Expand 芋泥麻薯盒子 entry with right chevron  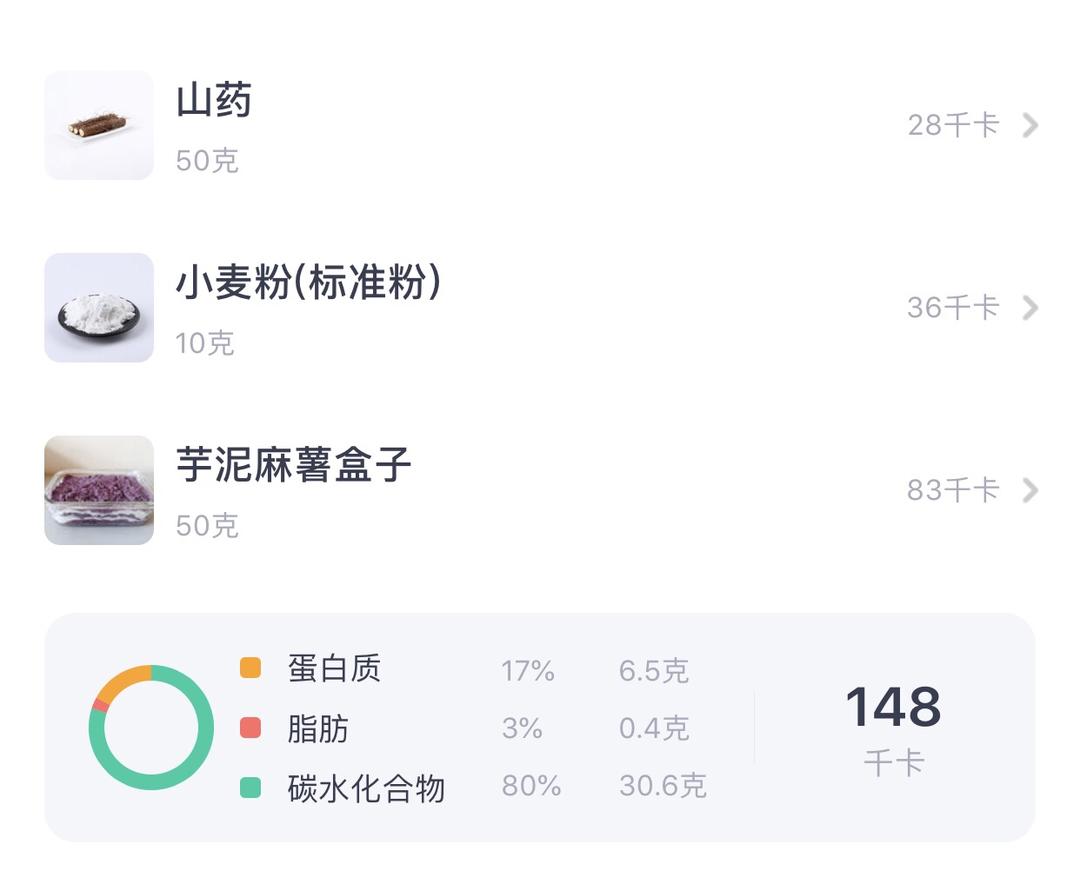coord(1030,490)
